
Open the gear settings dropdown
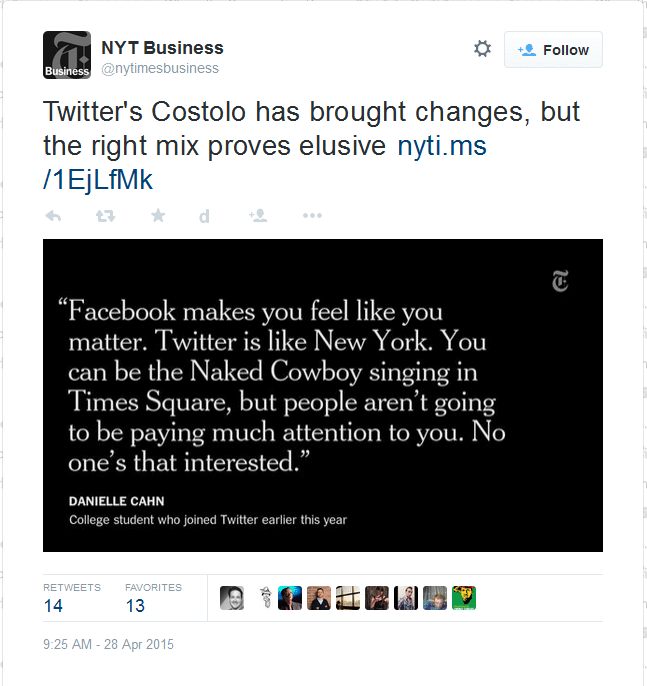tap(482, 49)
